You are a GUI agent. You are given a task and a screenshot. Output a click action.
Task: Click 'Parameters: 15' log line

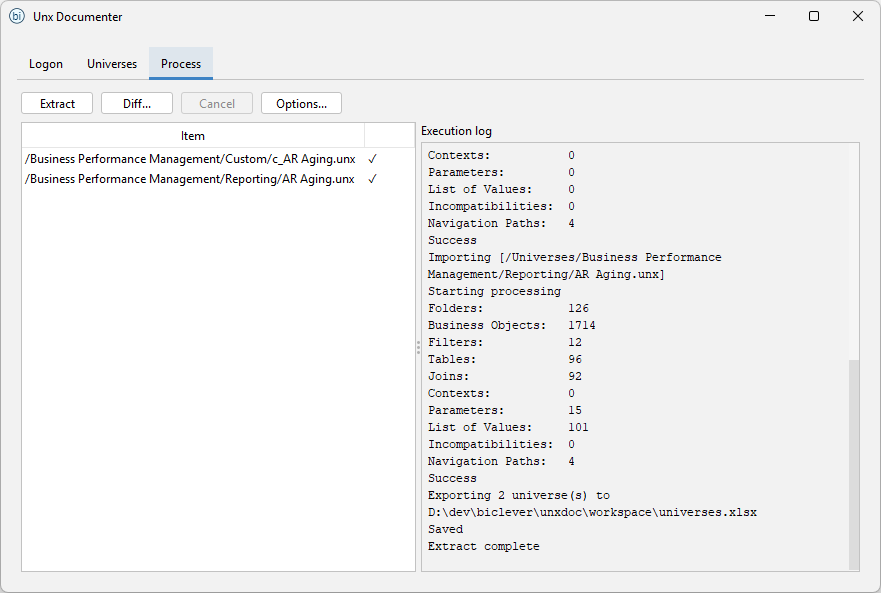click(505, 410)
